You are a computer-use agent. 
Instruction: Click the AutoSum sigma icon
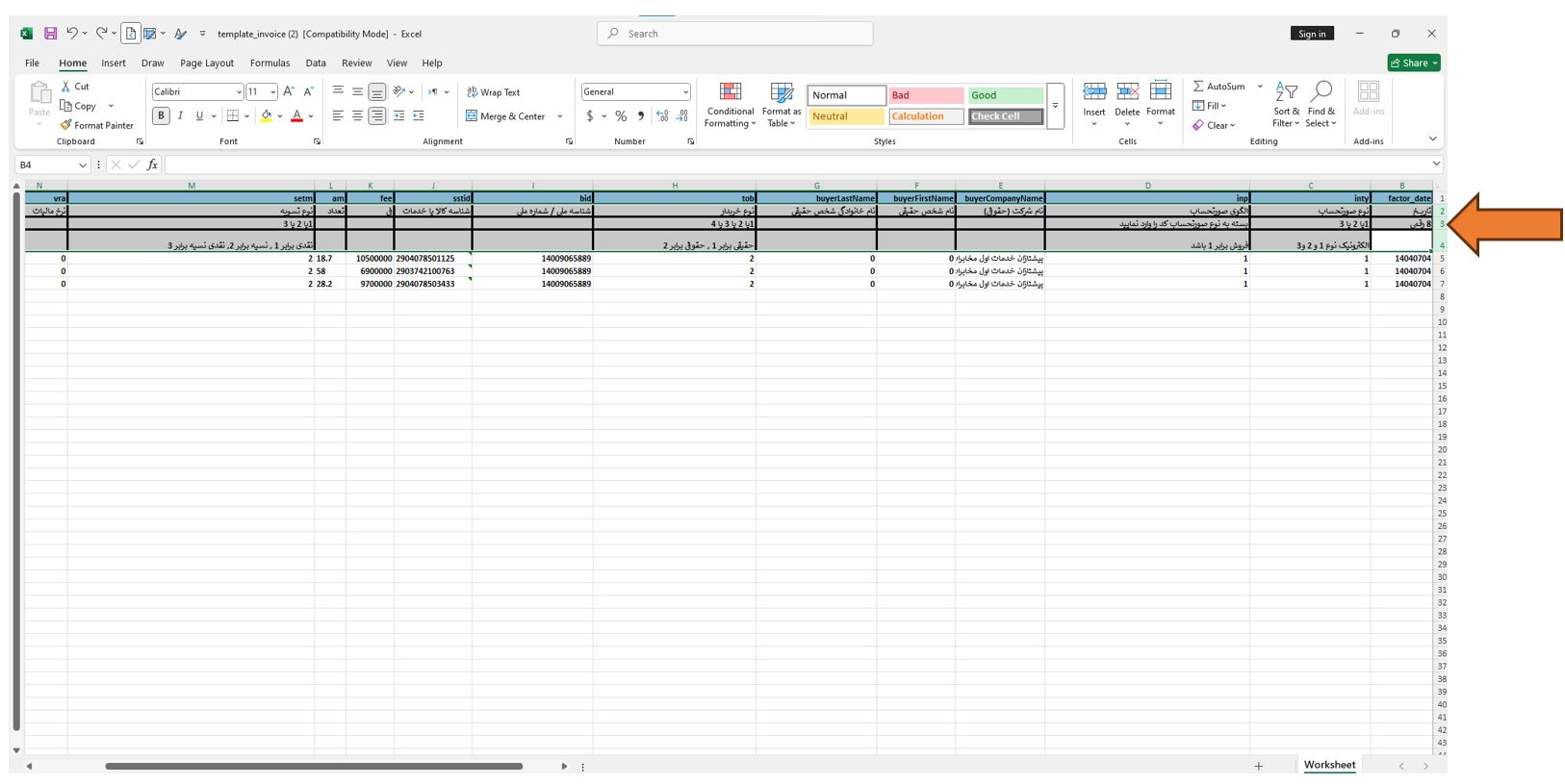coord(1198,87)
